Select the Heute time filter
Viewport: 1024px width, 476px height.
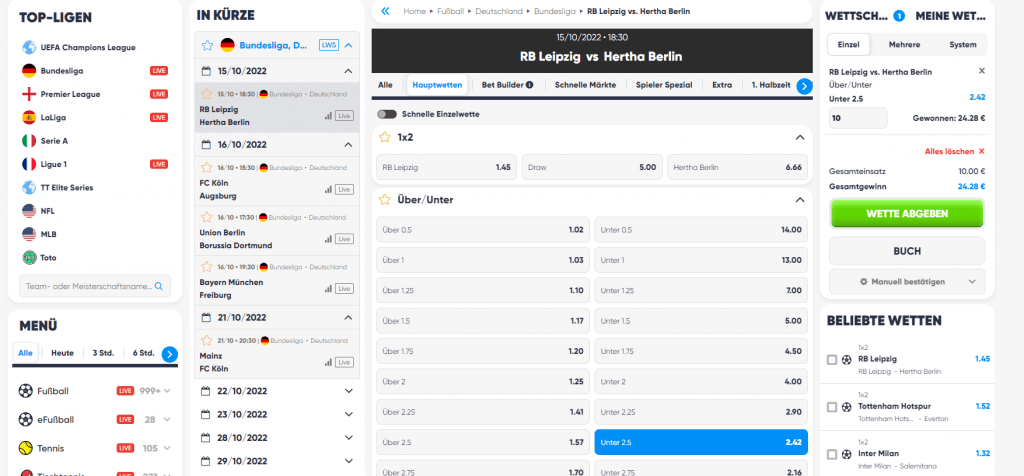coord(63,353)
